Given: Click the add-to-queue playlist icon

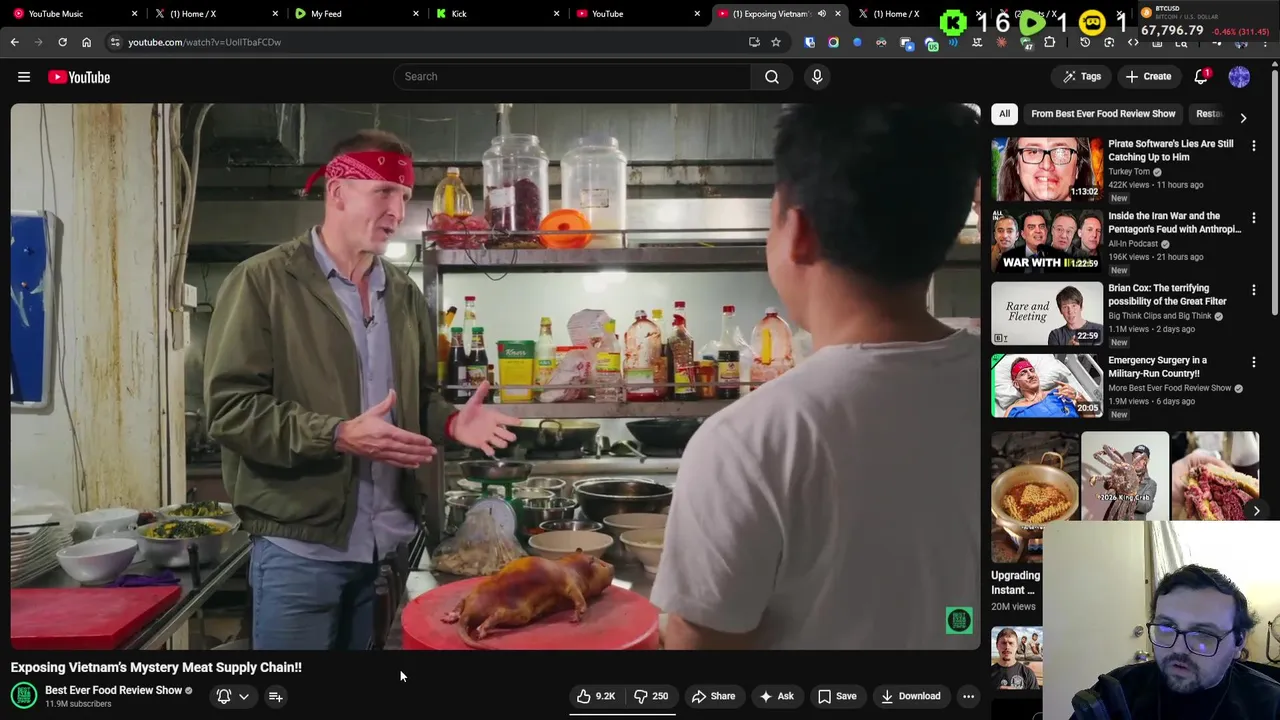Looking at the screenshot, I should (x=275, y=696).
